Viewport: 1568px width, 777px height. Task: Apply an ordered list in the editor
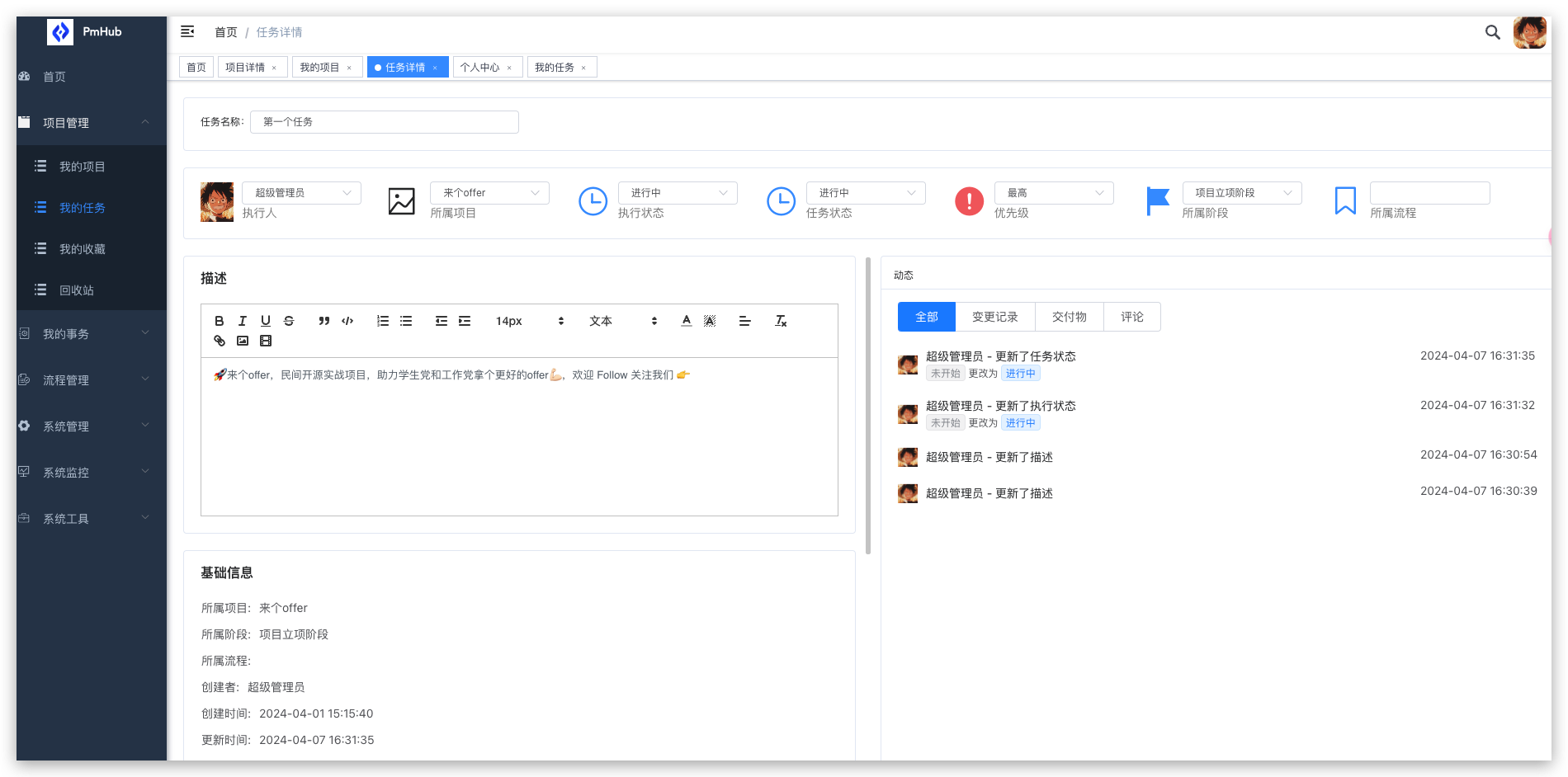[382, 321]
